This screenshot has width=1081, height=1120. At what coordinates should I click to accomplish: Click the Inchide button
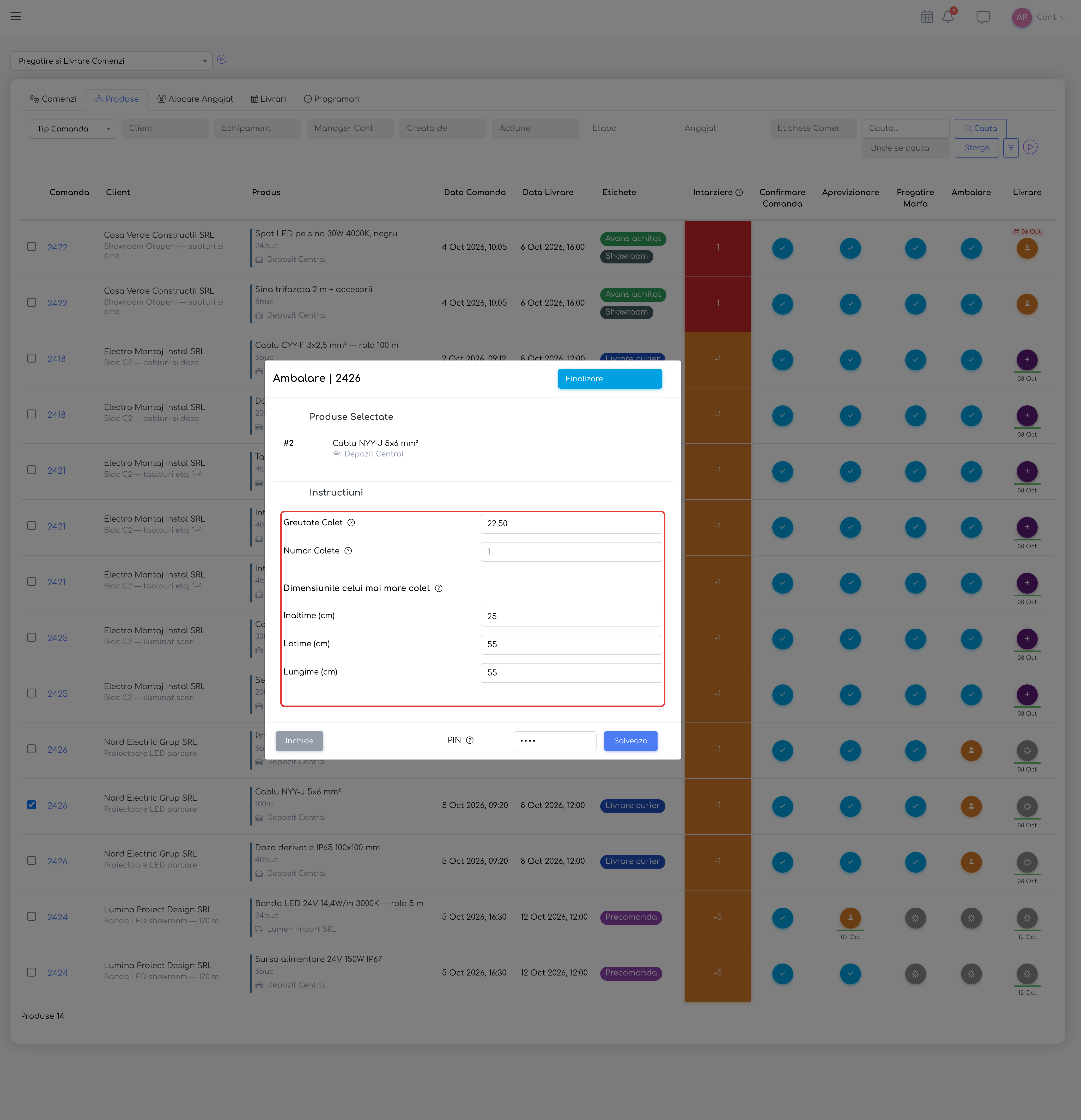[299, 741]
